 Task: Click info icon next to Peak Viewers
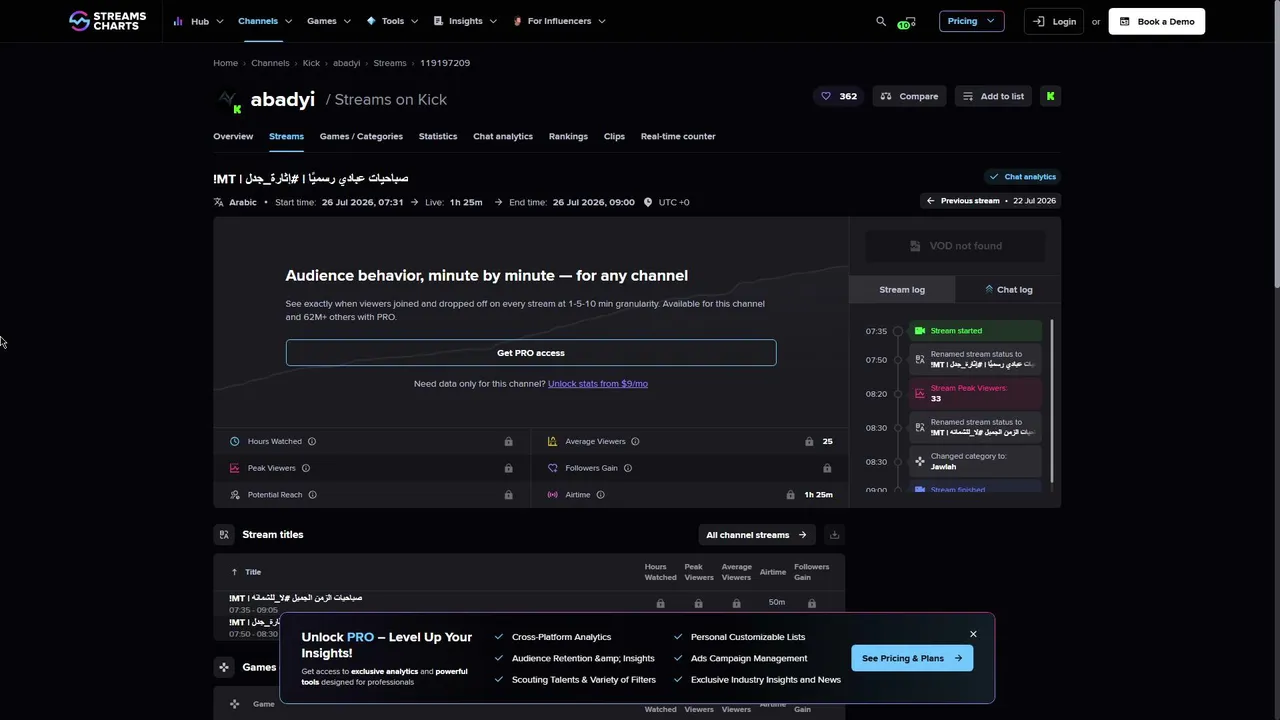306,468
